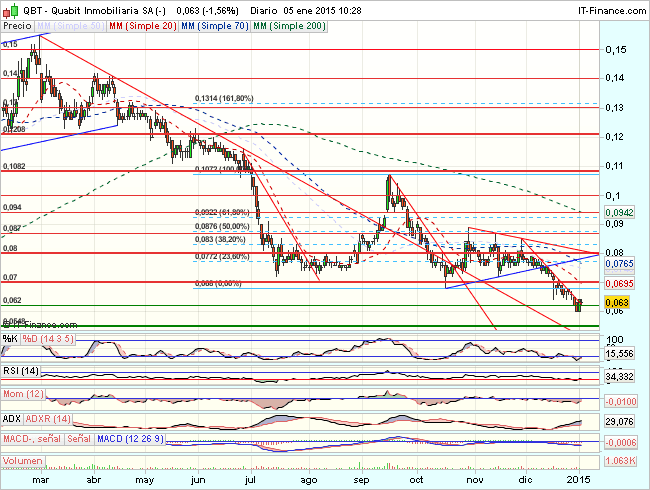Click the 0,08 price axis label
The height and width of the screenshot is (490, 650).
pos(616,252)
